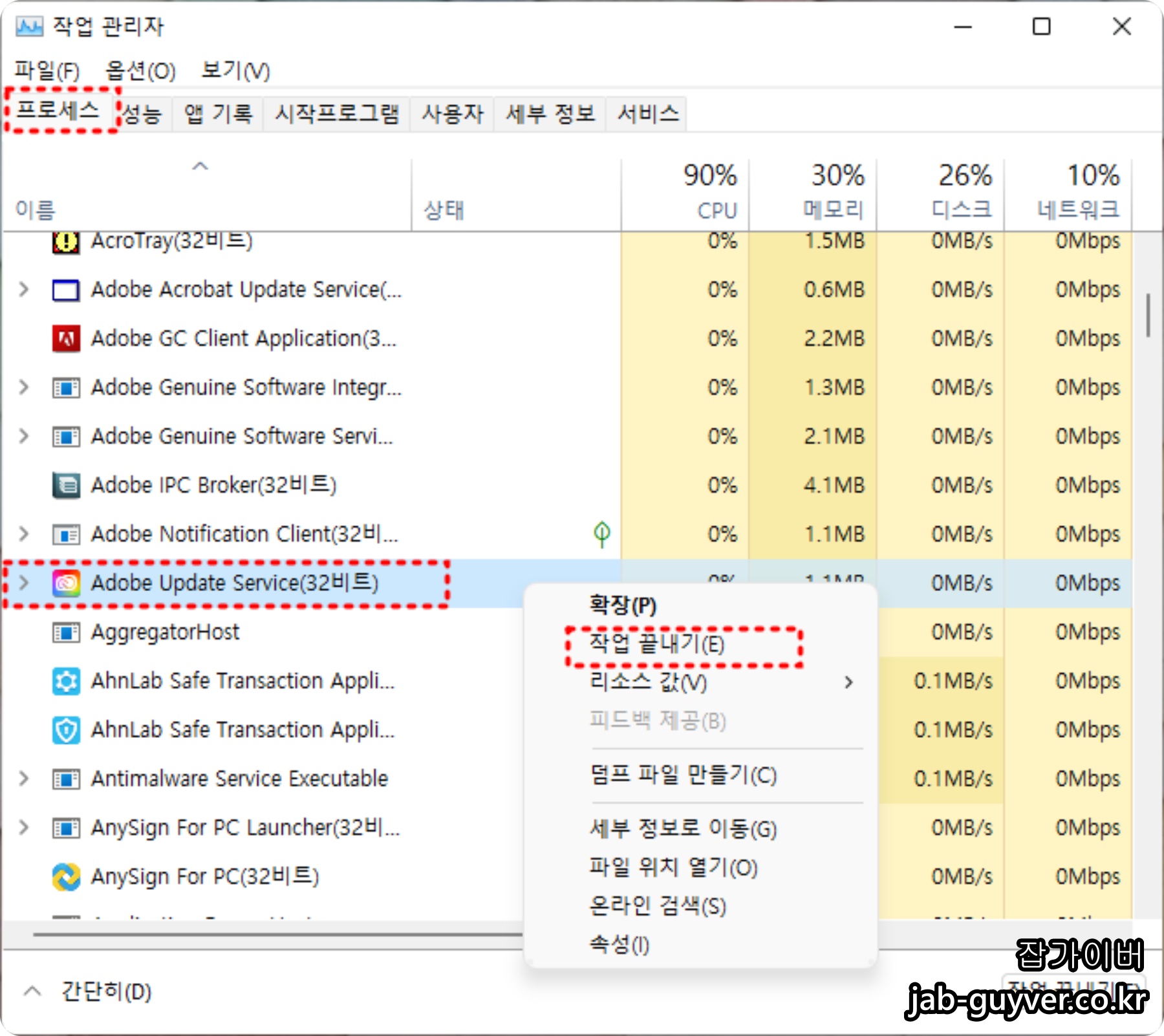
Task: Close the Task Manager window
Action: click(x=1122, y=27)
